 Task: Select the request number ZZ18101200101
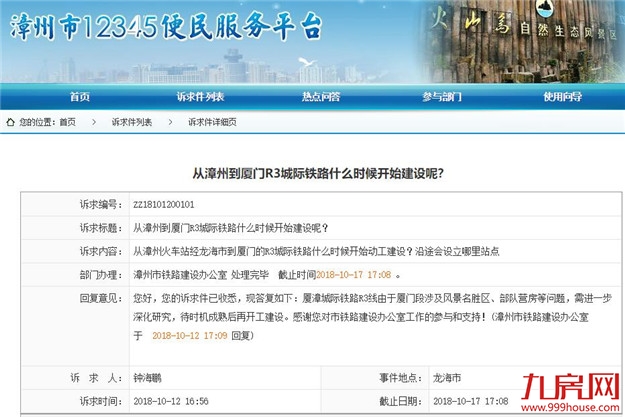(x=164, y=205)
